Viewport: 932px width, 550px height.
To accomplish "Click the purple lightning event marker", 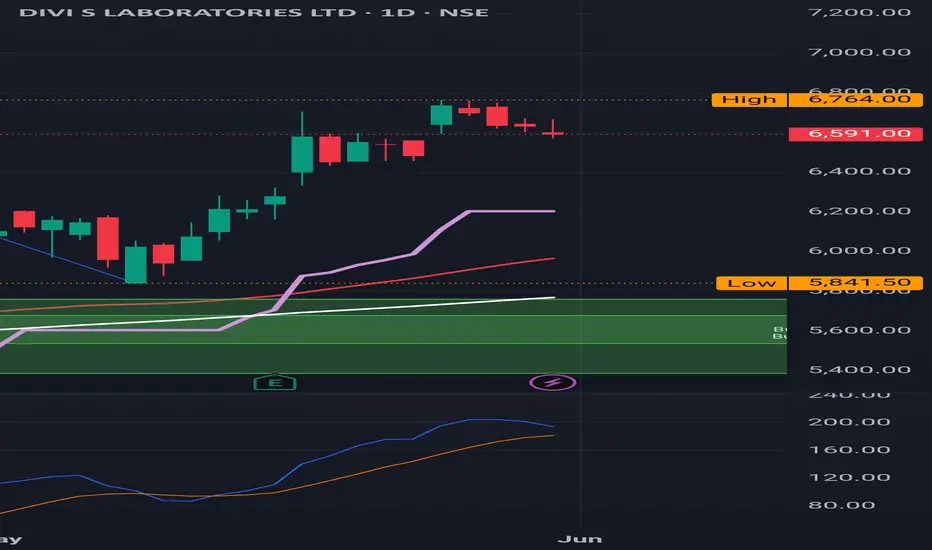I will pyautogui.click(x=553, y=382).
